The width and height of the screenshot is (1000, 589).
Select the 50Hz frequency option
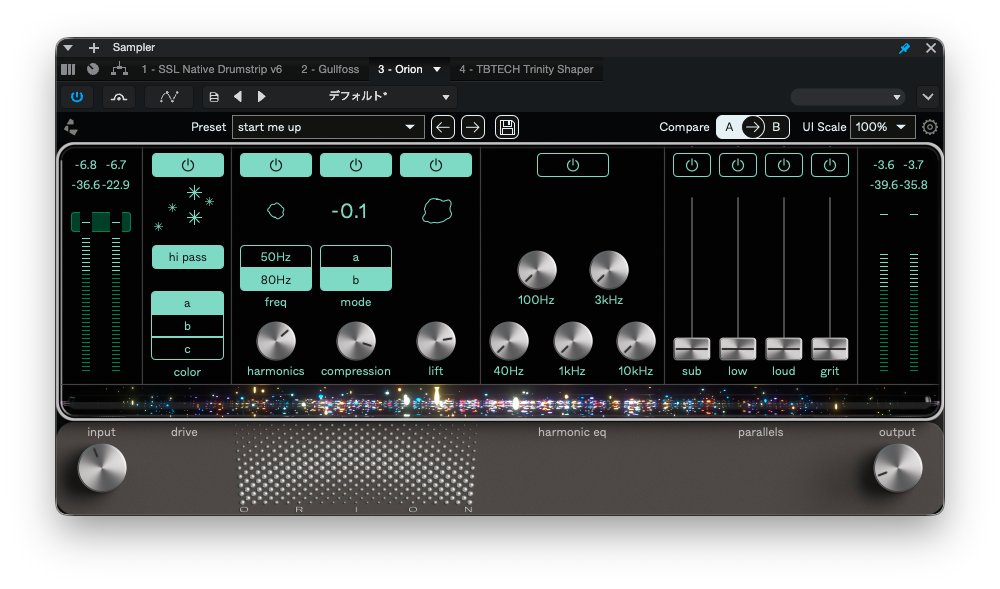(x=276, y=257)
